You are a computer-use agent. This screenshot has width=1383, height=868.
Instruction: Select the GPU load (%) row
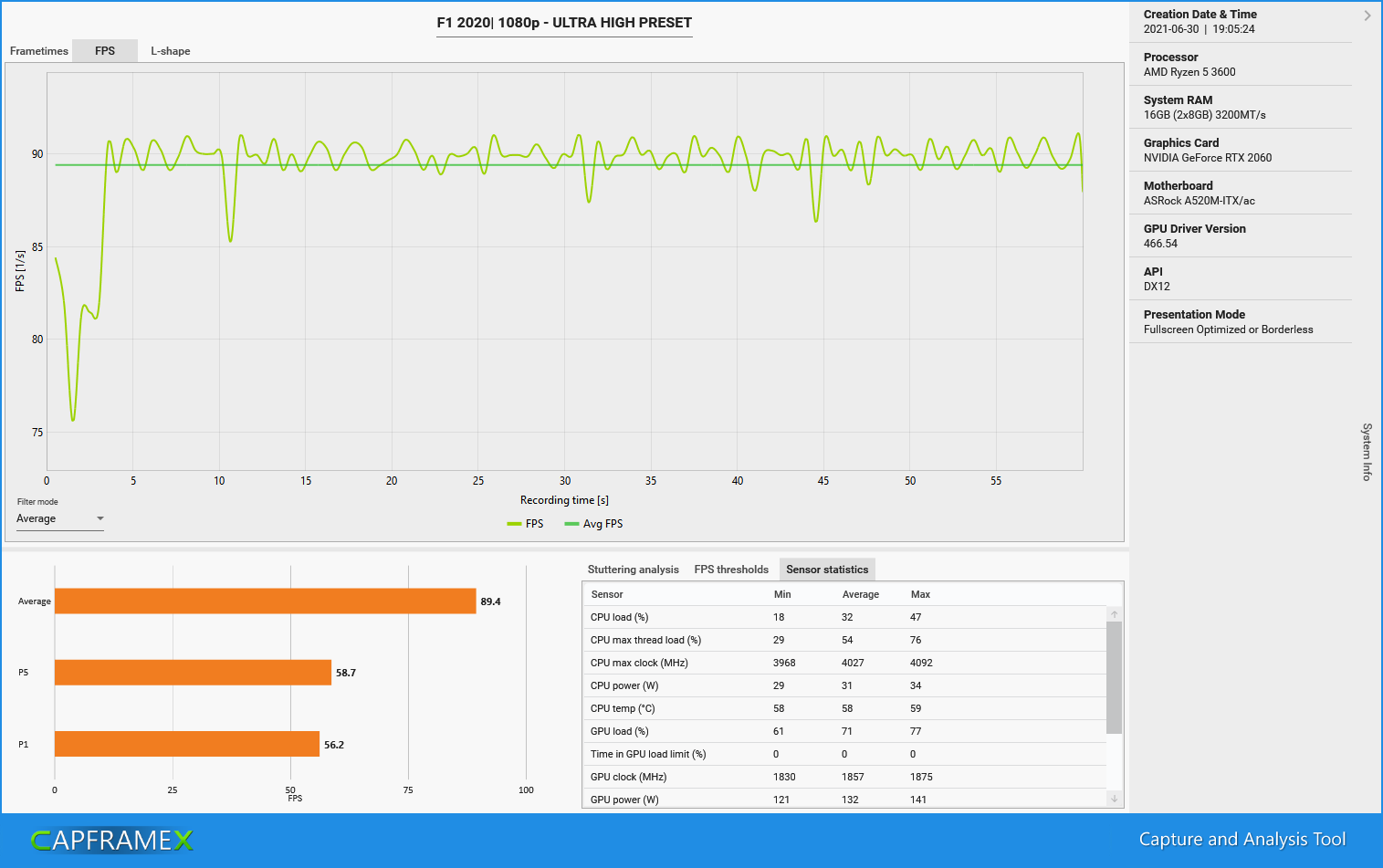pos(844,731)
